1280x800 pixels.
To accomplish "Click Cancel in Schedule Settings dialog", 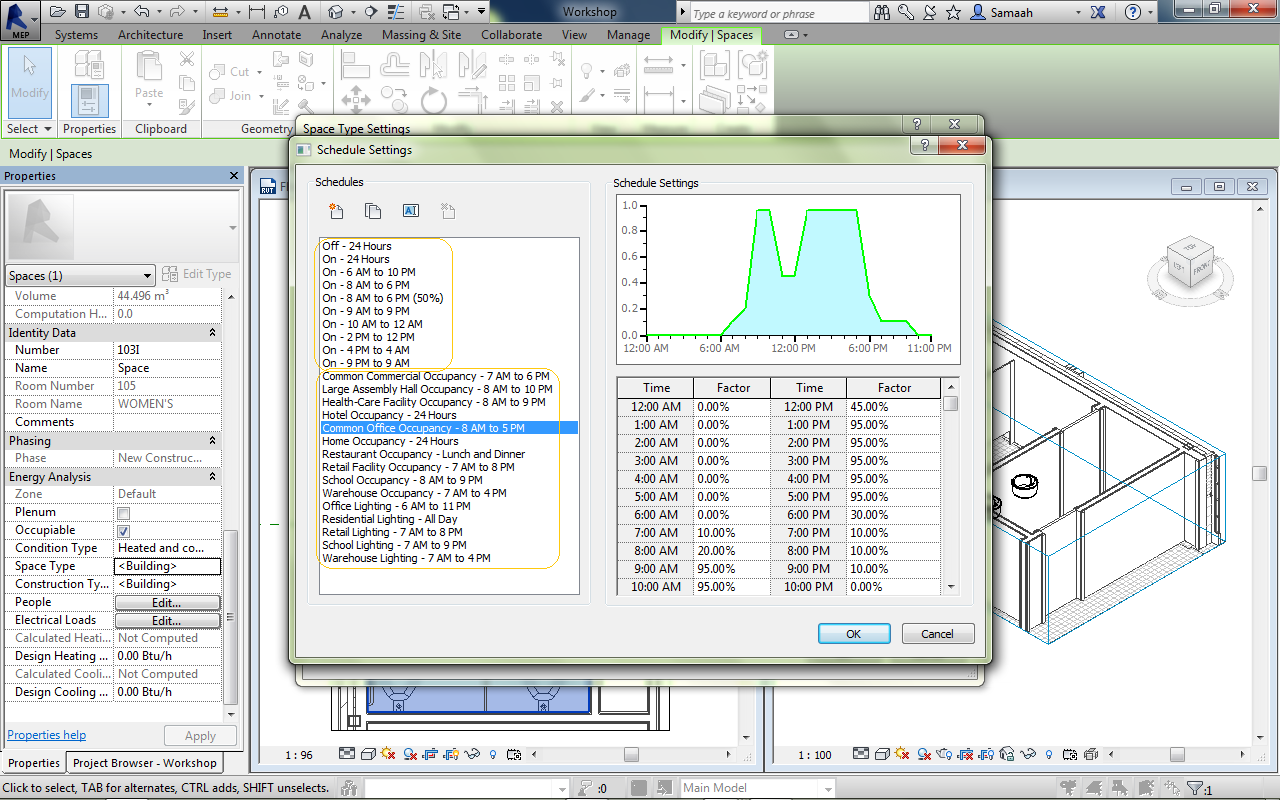I will coord(937,634).
